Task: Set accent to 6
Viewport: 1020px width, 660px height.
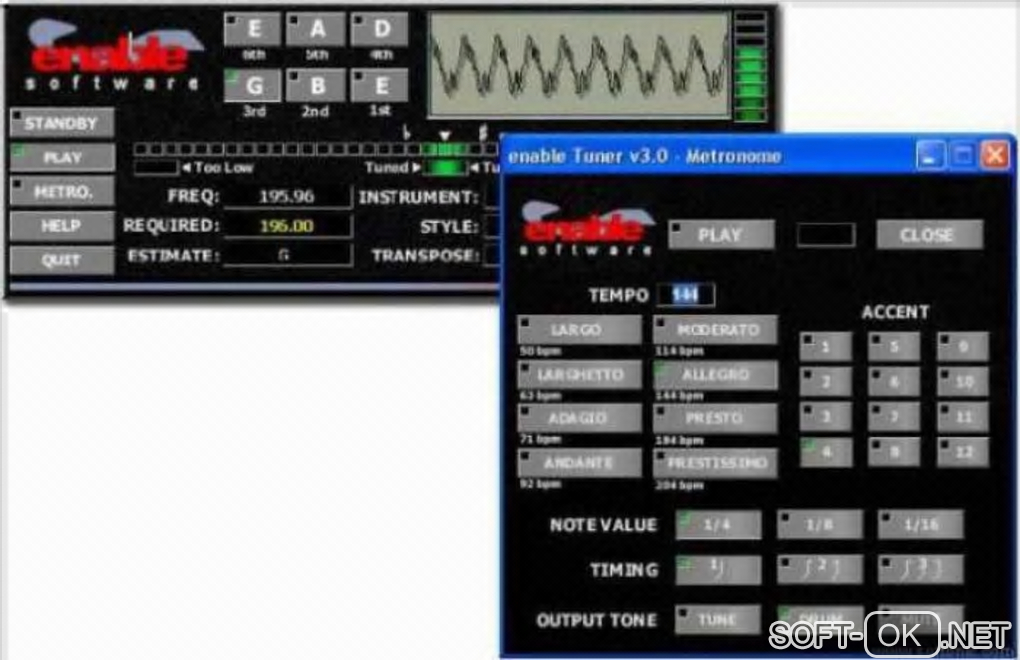Action: (894, 382)
